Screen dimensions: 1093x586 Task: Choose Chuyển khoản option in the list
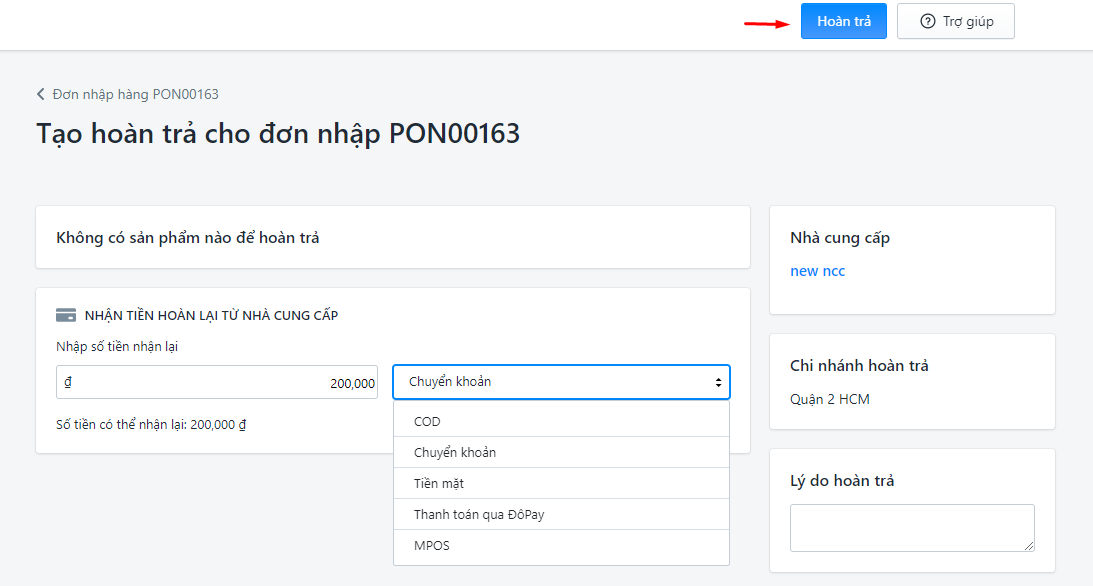(x=561, y=452)
